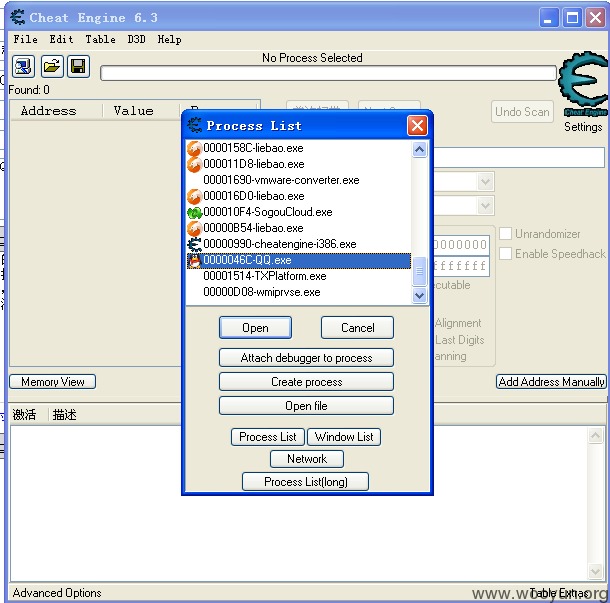Click Attach debugger to process
610x603 pixels.
tap(306, 358)
